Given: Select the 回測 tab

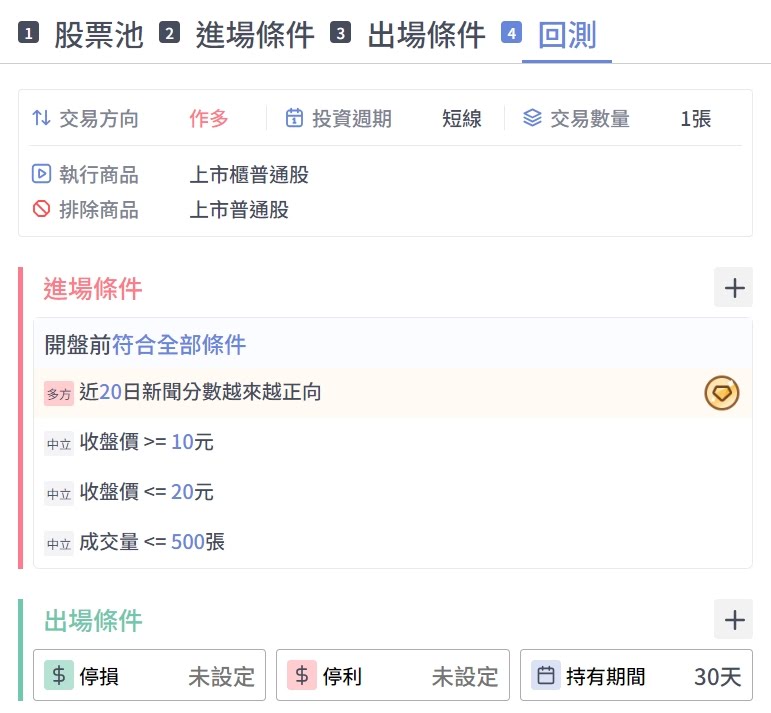Looking at the screenshot, I should [x=566, y=35].
